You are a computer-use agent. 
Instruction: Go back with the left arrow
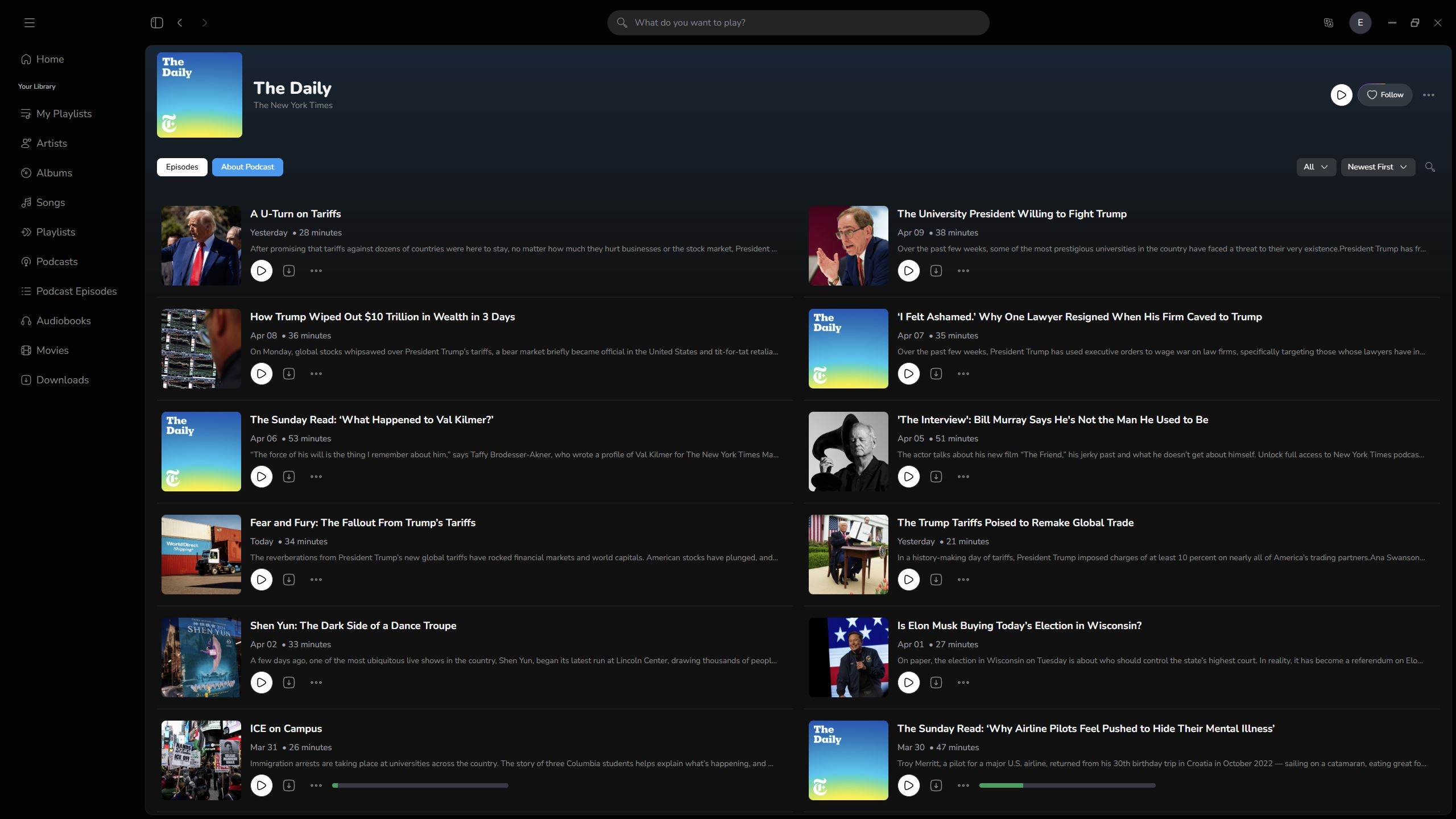[x=180, y=23]
